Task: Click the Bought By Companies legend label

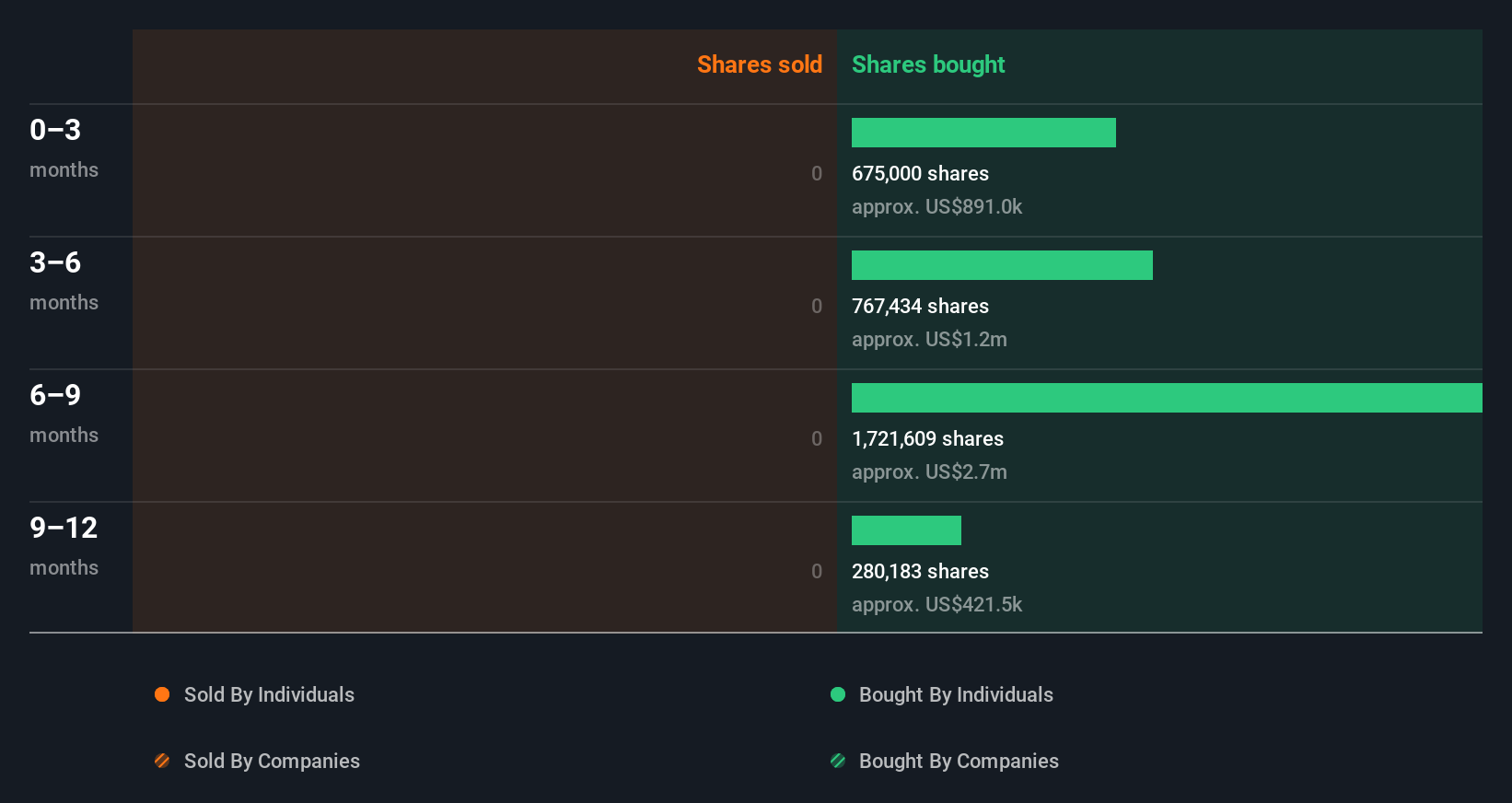Action: (959, 761)
